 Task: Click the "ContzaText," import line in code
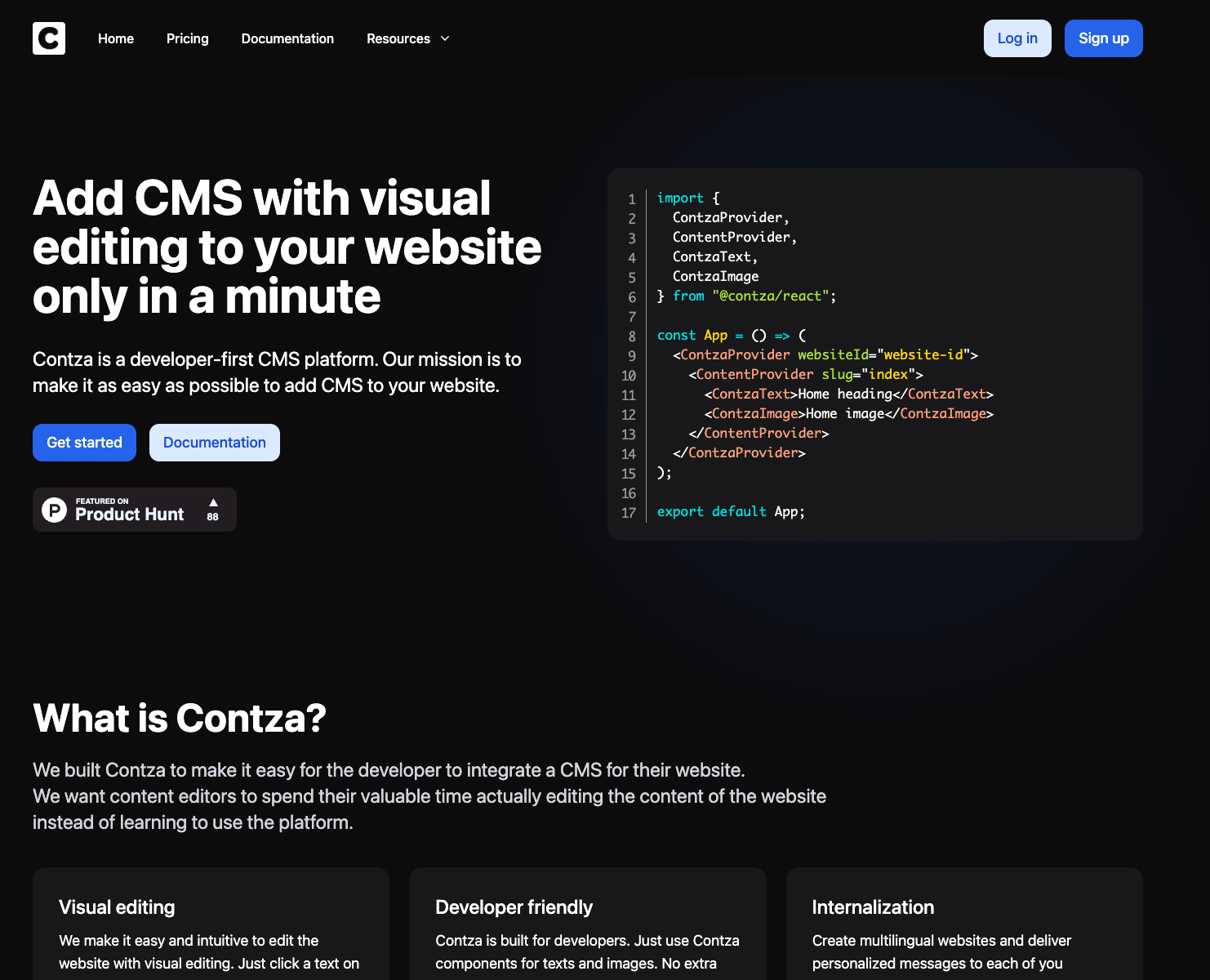click(715, 257)
